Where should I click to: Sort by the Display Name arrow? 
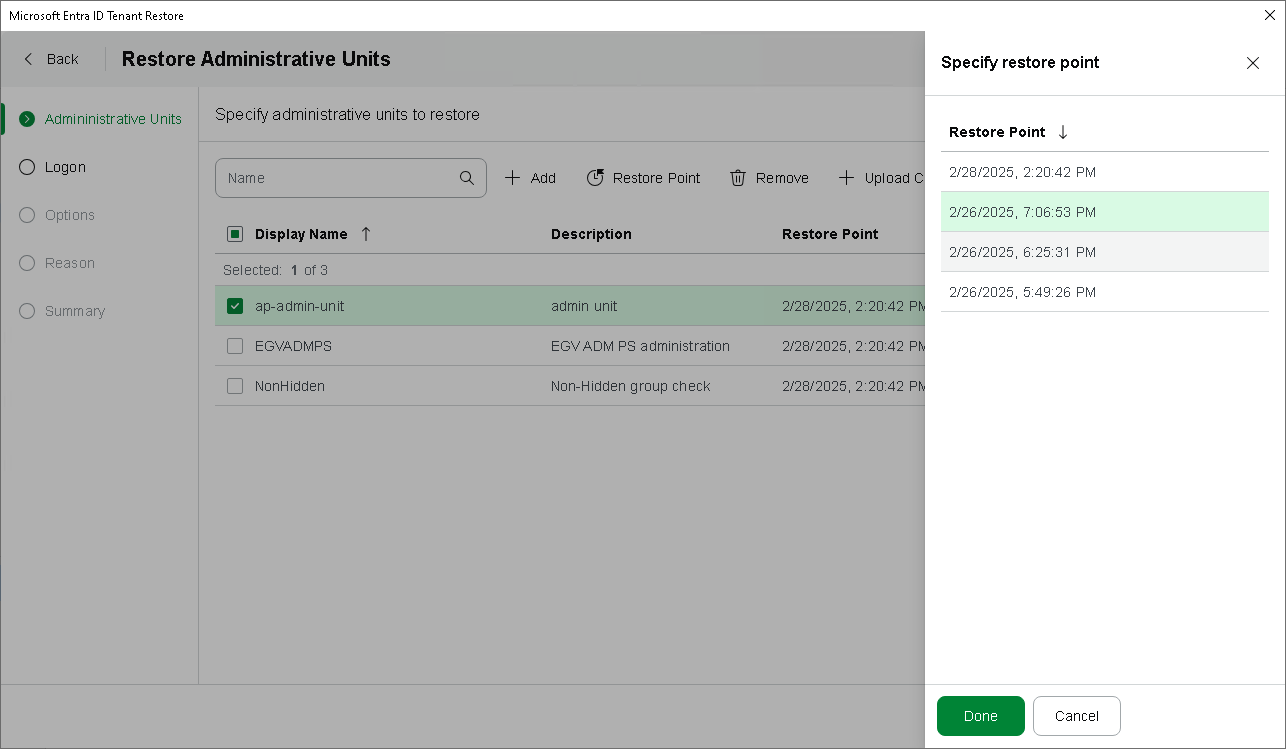366,234
